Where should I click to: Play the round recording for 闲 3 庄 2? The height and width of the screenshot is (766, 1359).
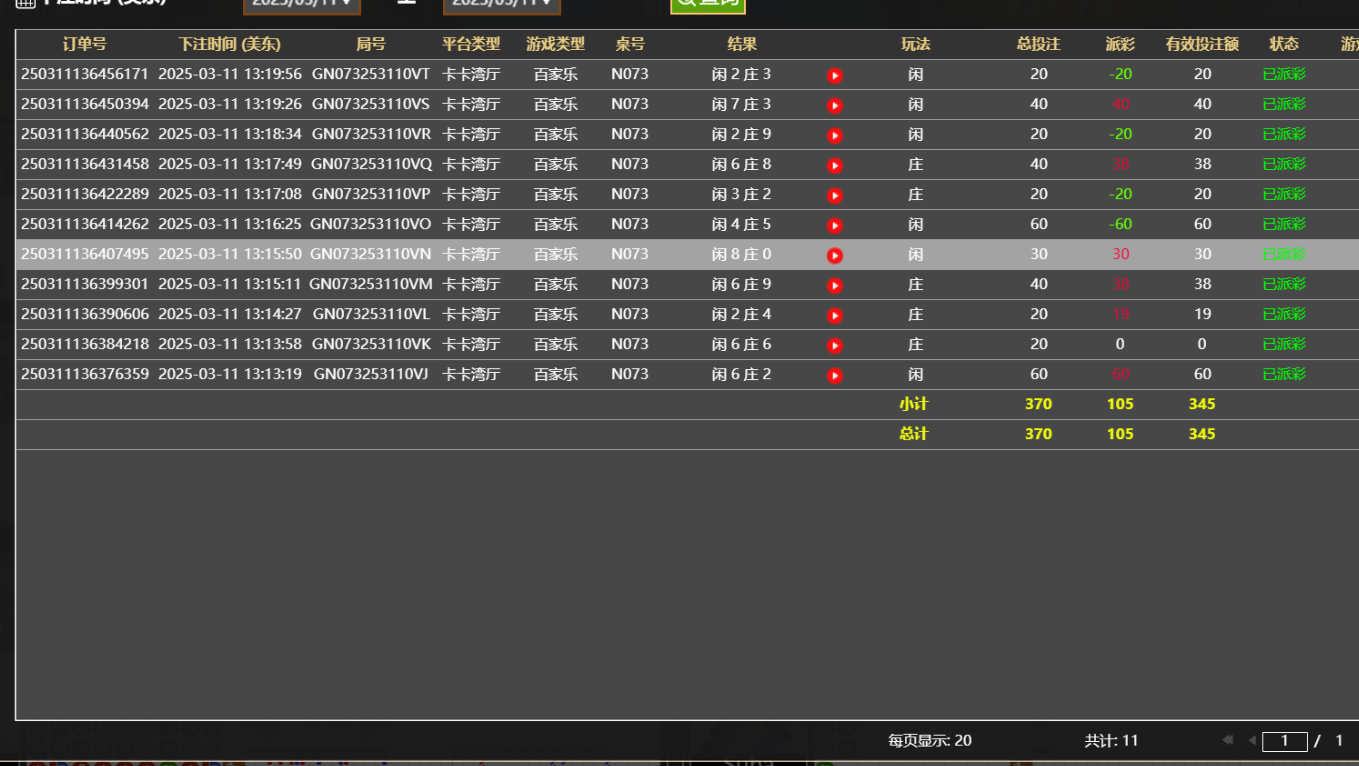[835, 194]
